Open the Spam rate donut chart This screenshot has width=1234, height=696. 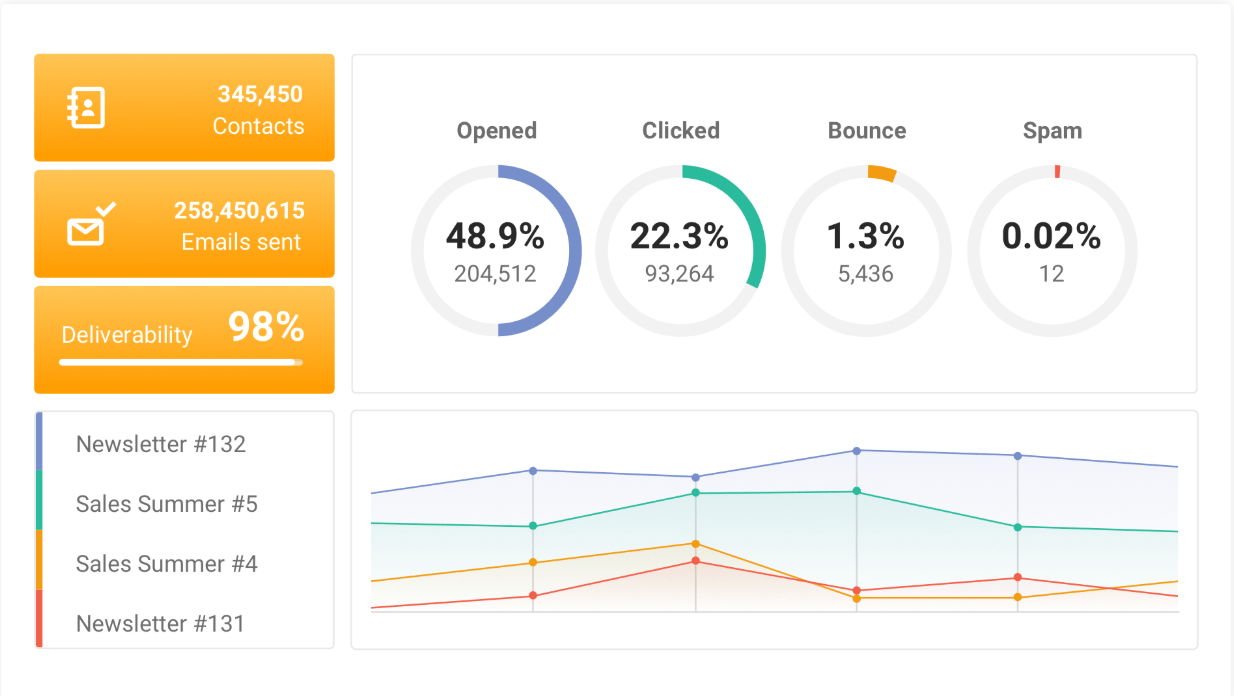[1052, 250]
